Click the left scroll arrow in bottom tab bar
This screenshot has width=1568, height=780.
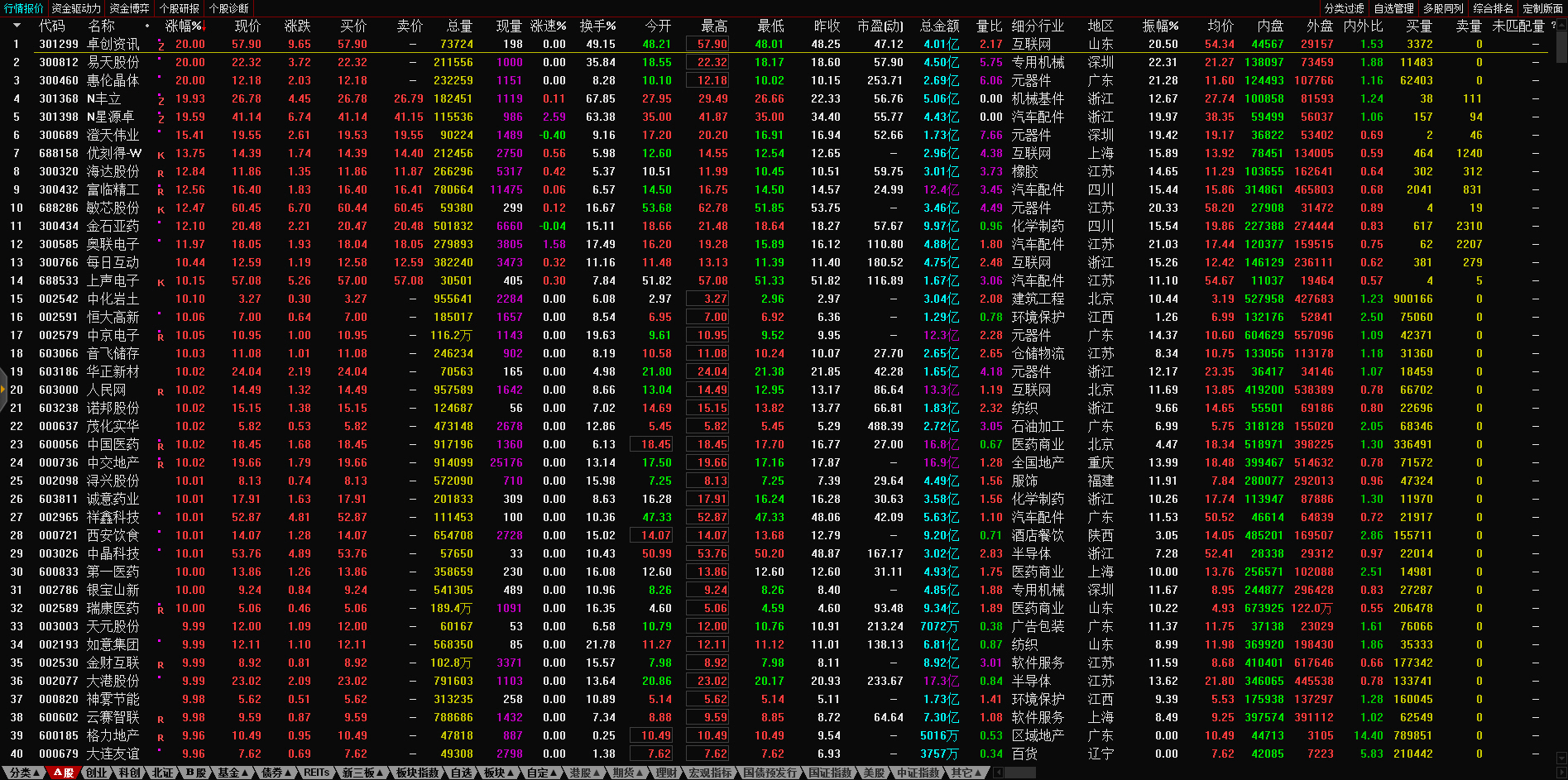tap(998, 773)
